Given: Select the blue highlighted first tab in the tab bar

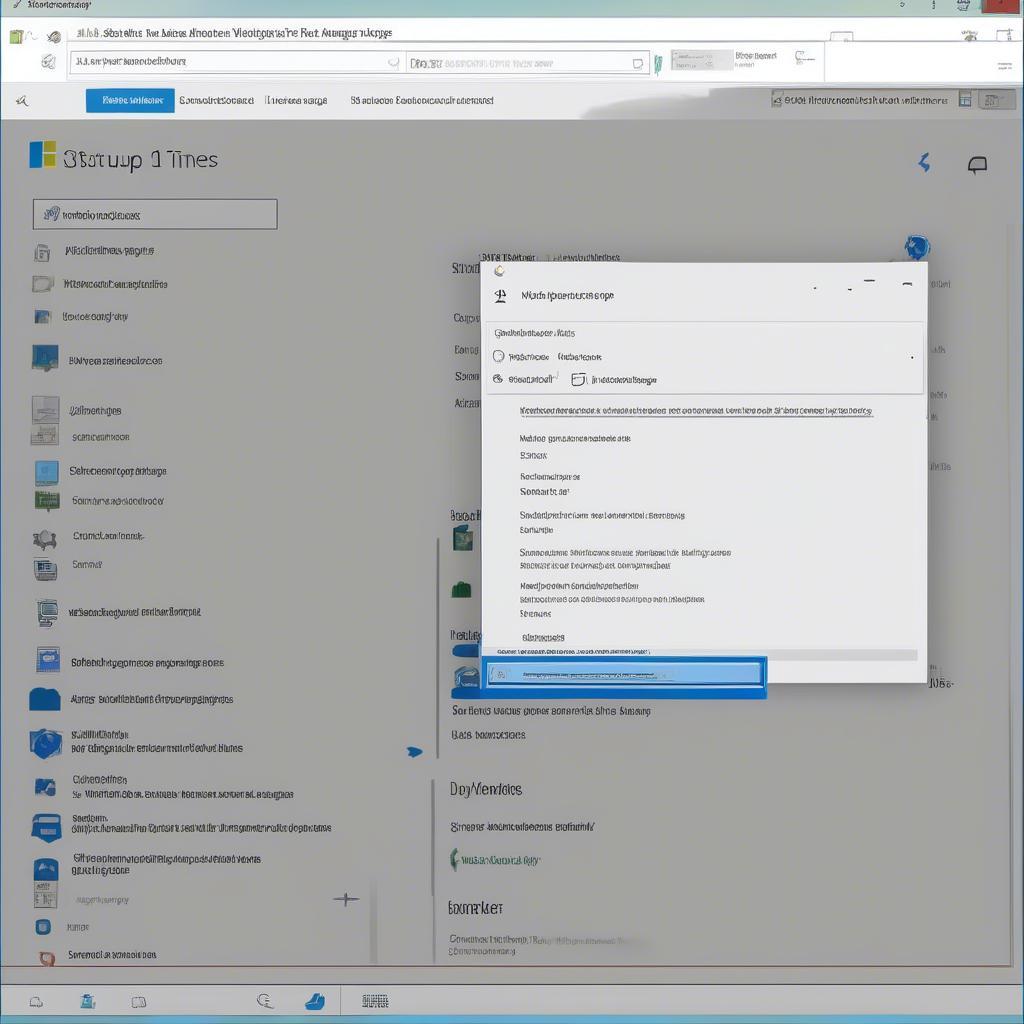Looking at the screenshot, I should coord(130,101).
